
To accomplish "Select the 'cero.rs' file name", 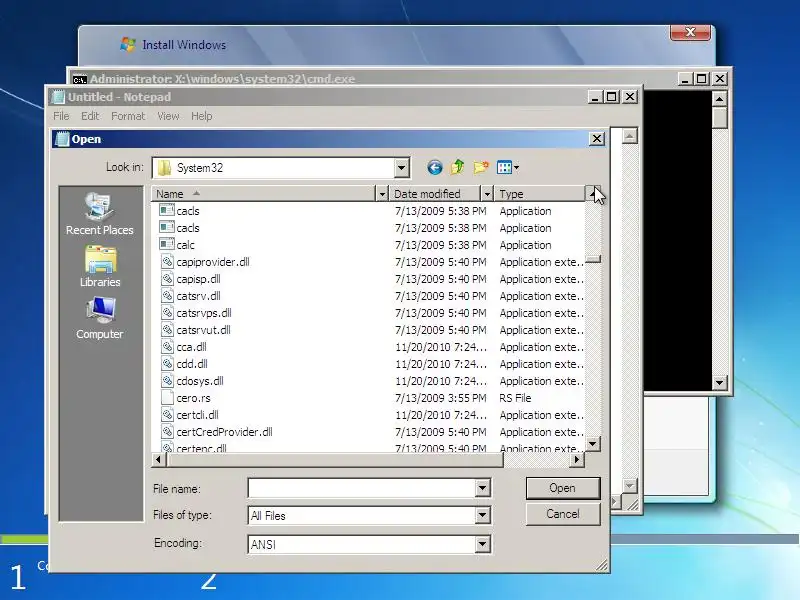I will (193, 398).
